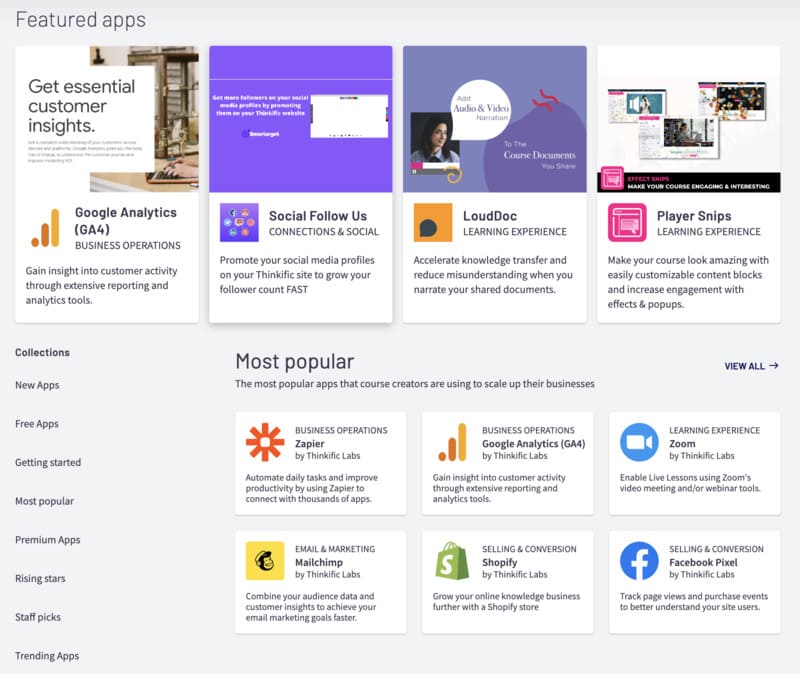Viewport: 800px width, 674px height.
Task: Open the Google Analytics featured banner image
Action: tap(107, 119)
